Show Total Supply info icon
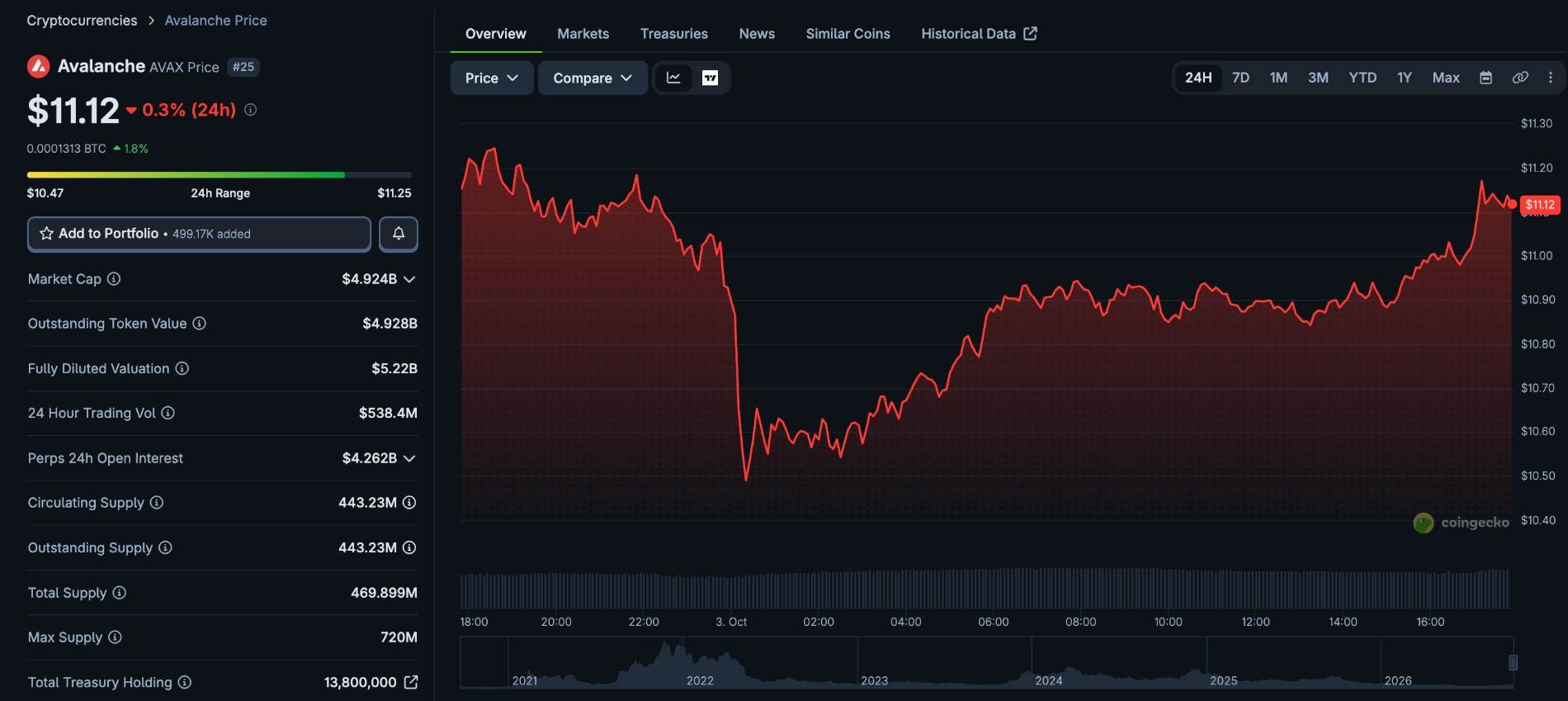1568x701 pixels. (120, 593)
